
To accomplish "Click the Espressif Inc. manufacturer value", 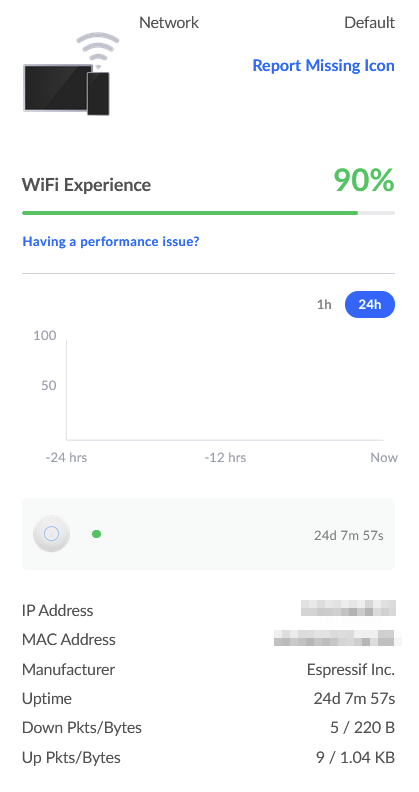I will point(350,670).
